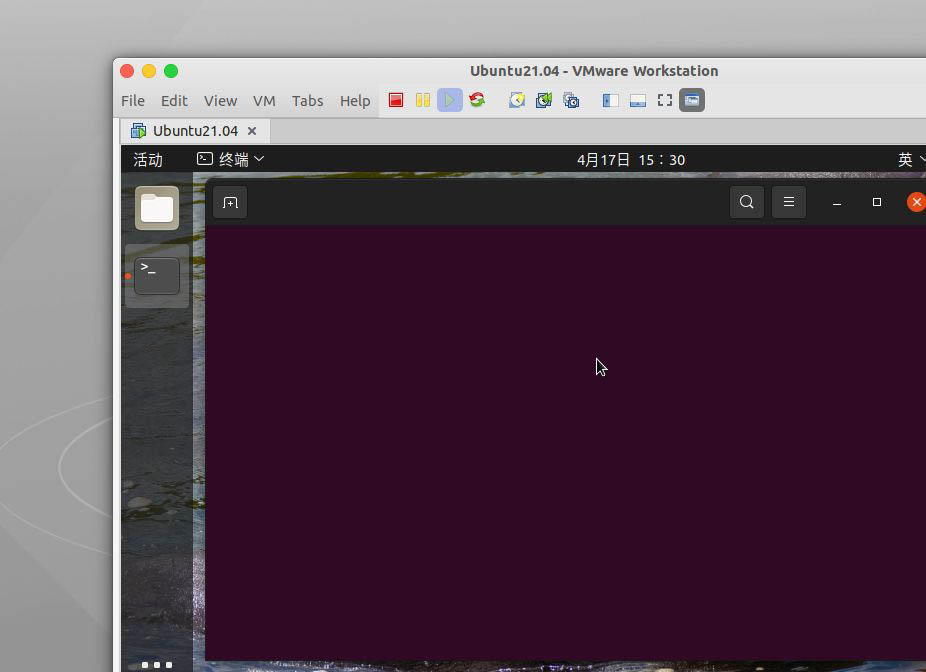The width and height of the screenshot is (926, 672).
Task: Select the Ubuntu21.04 tab
Action: coord(196,130)
